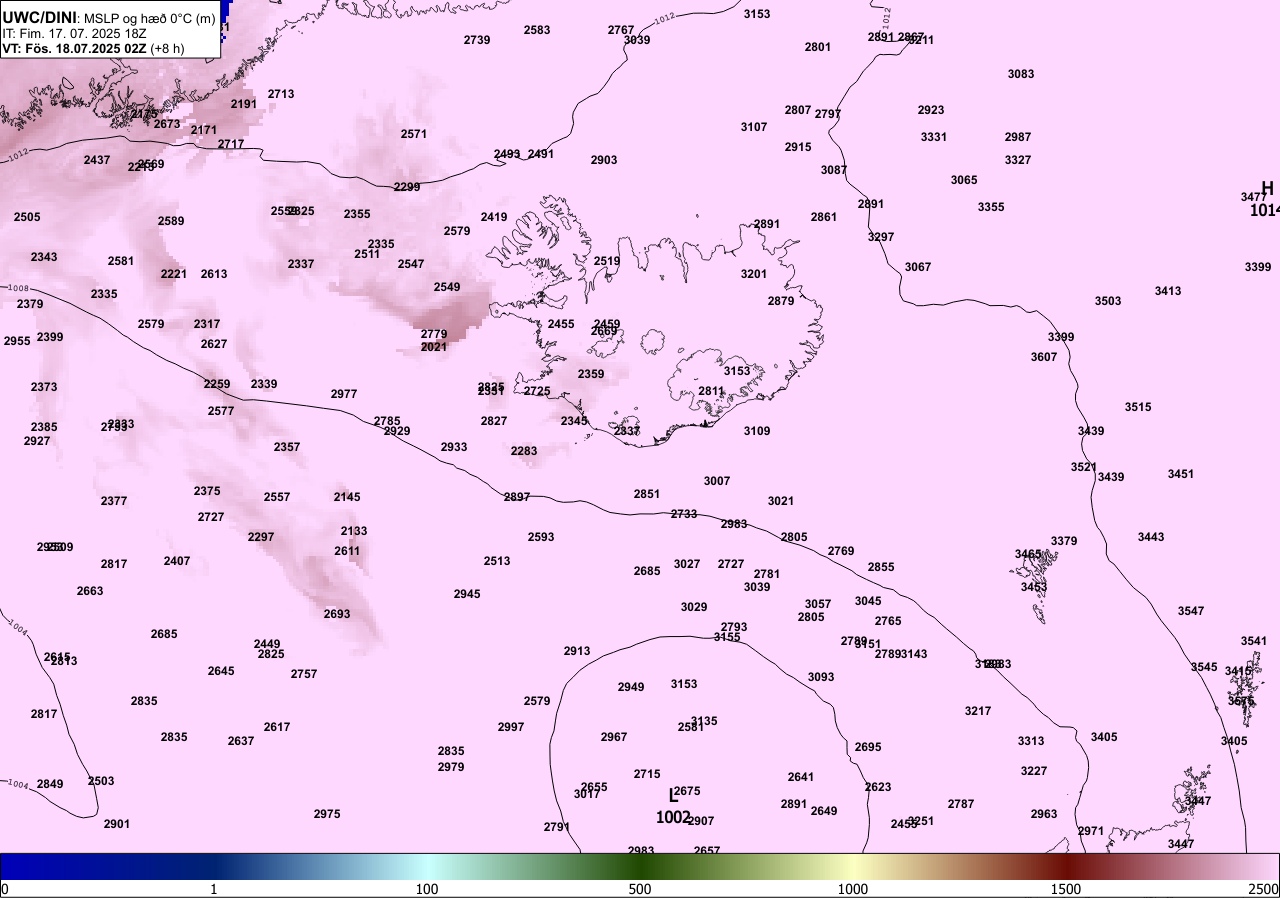This screenshot has height=898, width=1280.
Task: Pick the value '3201' over Iceland
Action: click(x=754, y=274)
